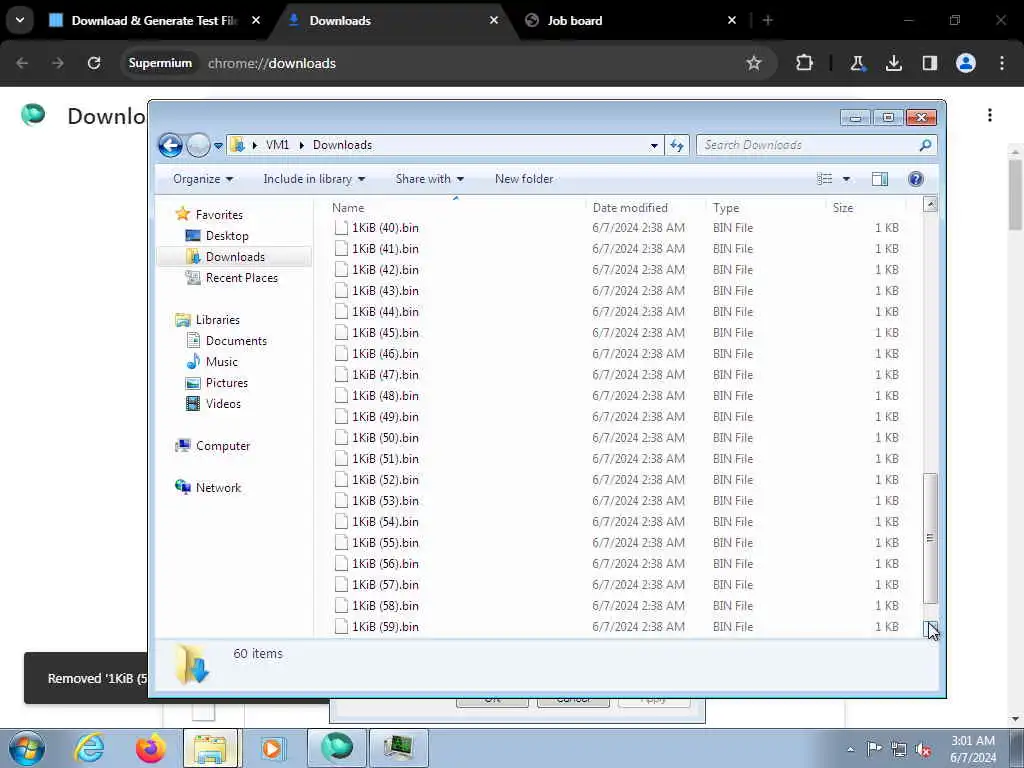Launch Firefox from the taskbar
This screenshot has width=1024, height=768.
[x=150, y=748]
